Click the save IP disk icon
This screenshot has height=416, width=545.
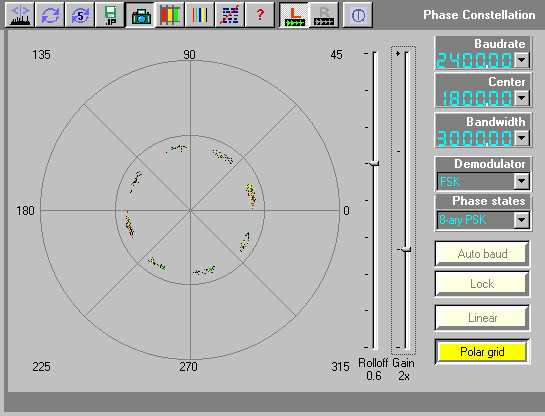[110, 15]
